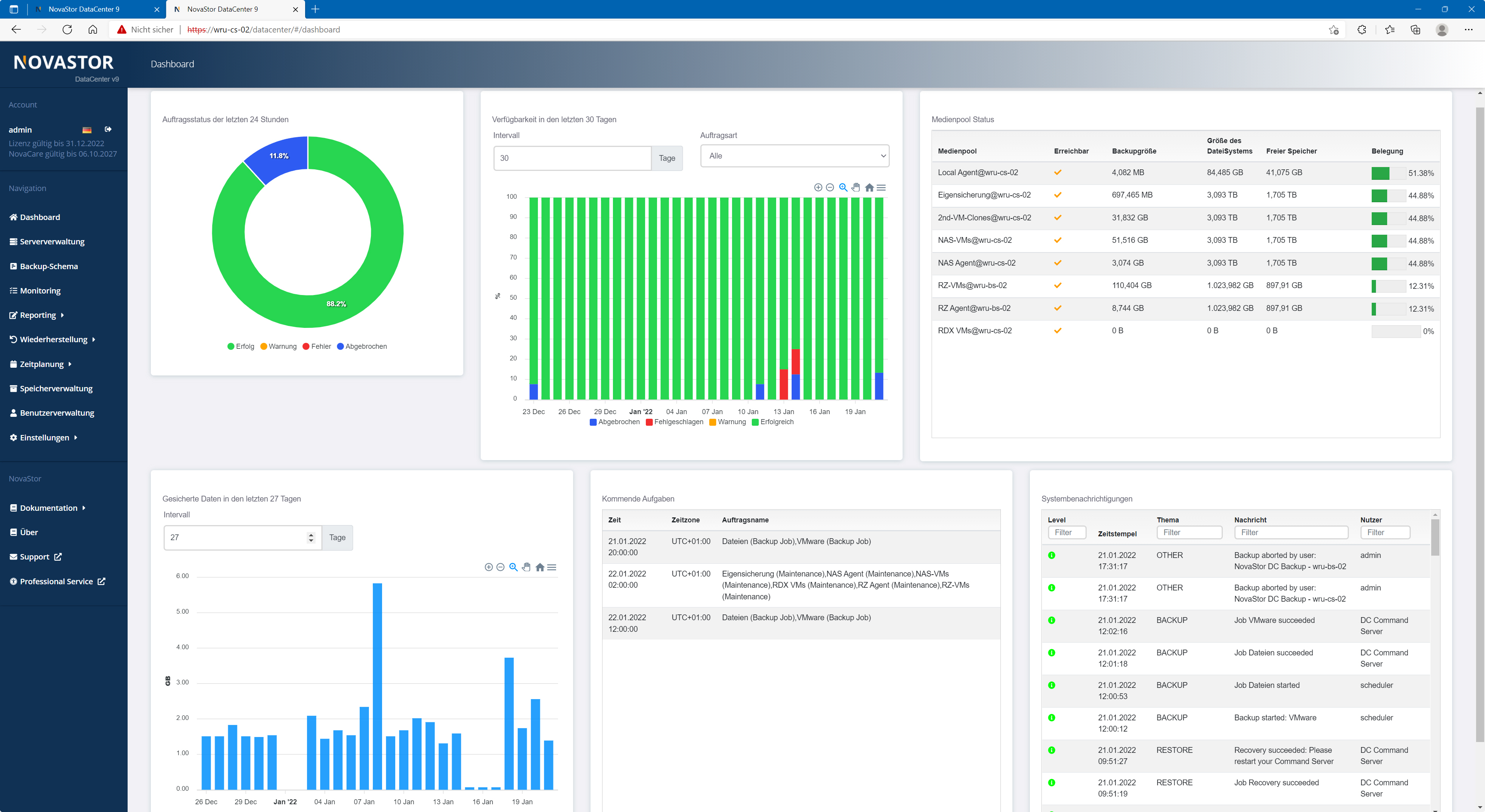Click zoom-out minus icon on availability chart
This screenshot has width=1485, height=812.
point(830,187)
